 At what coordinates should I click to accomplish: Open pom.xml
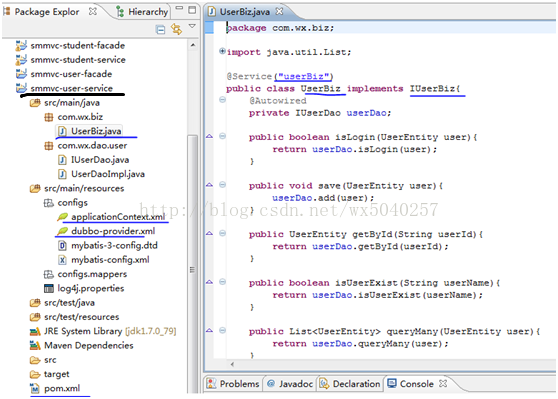coord(62,388)
